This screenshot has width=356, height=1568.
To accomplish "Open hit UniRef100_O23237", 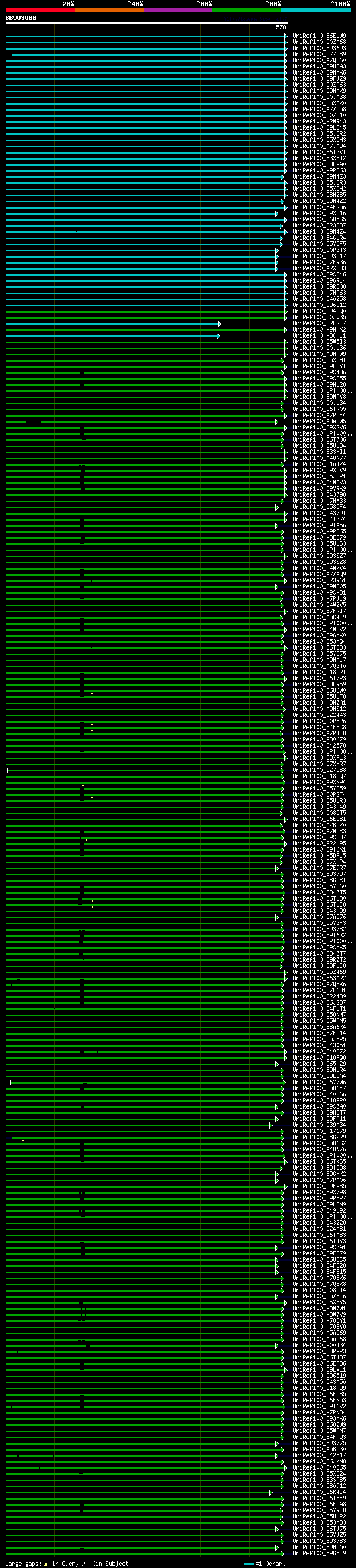I will tap(319, 226).
